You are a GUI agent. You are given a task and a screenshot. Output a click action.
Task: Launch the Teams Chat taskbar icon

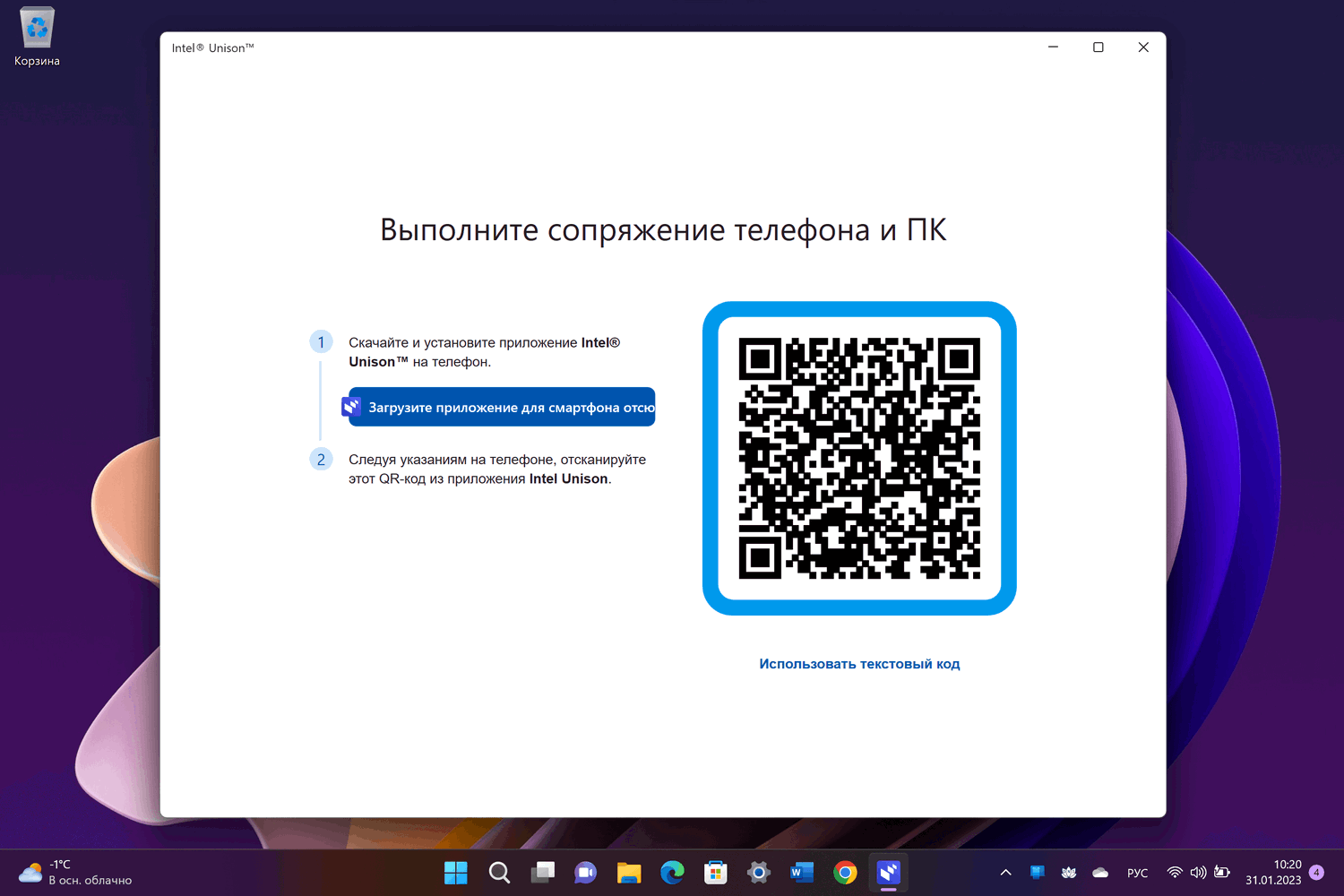(x=586, y=872)
